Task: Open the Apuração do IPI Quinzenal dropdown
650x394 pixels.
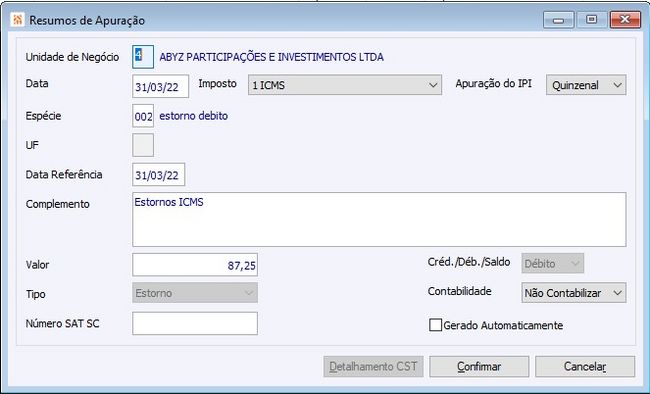Action: (x=586, y=85)
